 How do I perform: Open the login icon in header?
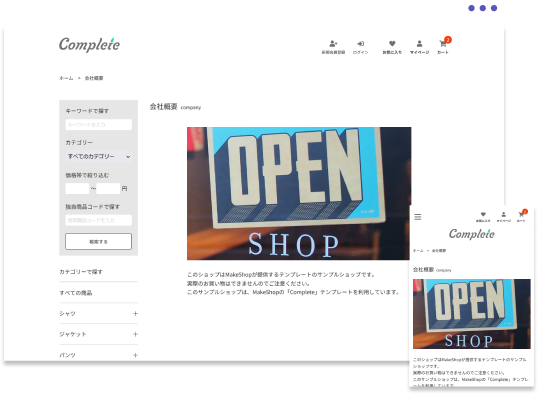tap(360, 44)
